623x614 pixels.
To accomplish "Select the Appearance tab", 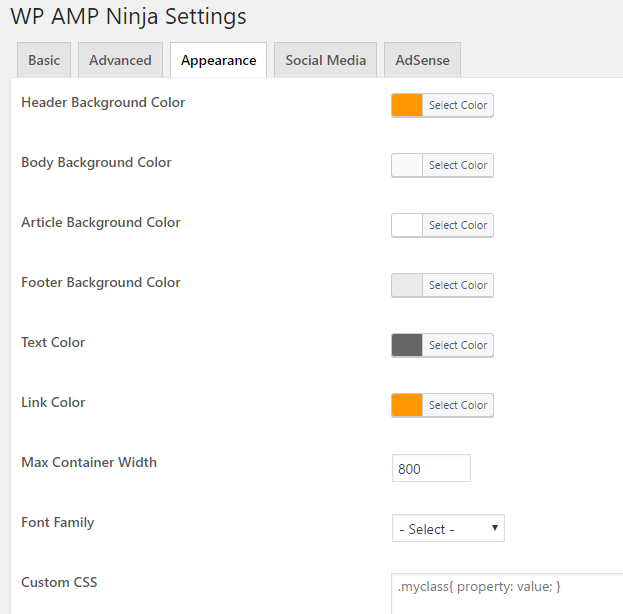I will pos(219,60).
